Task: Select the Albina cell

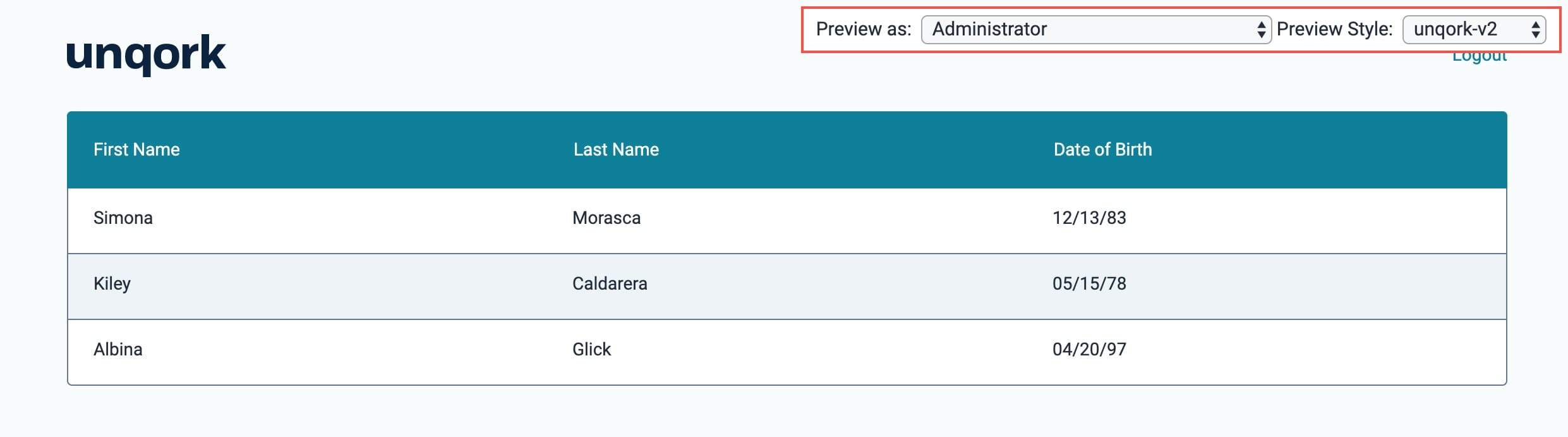Action: [x=118, y=350]
